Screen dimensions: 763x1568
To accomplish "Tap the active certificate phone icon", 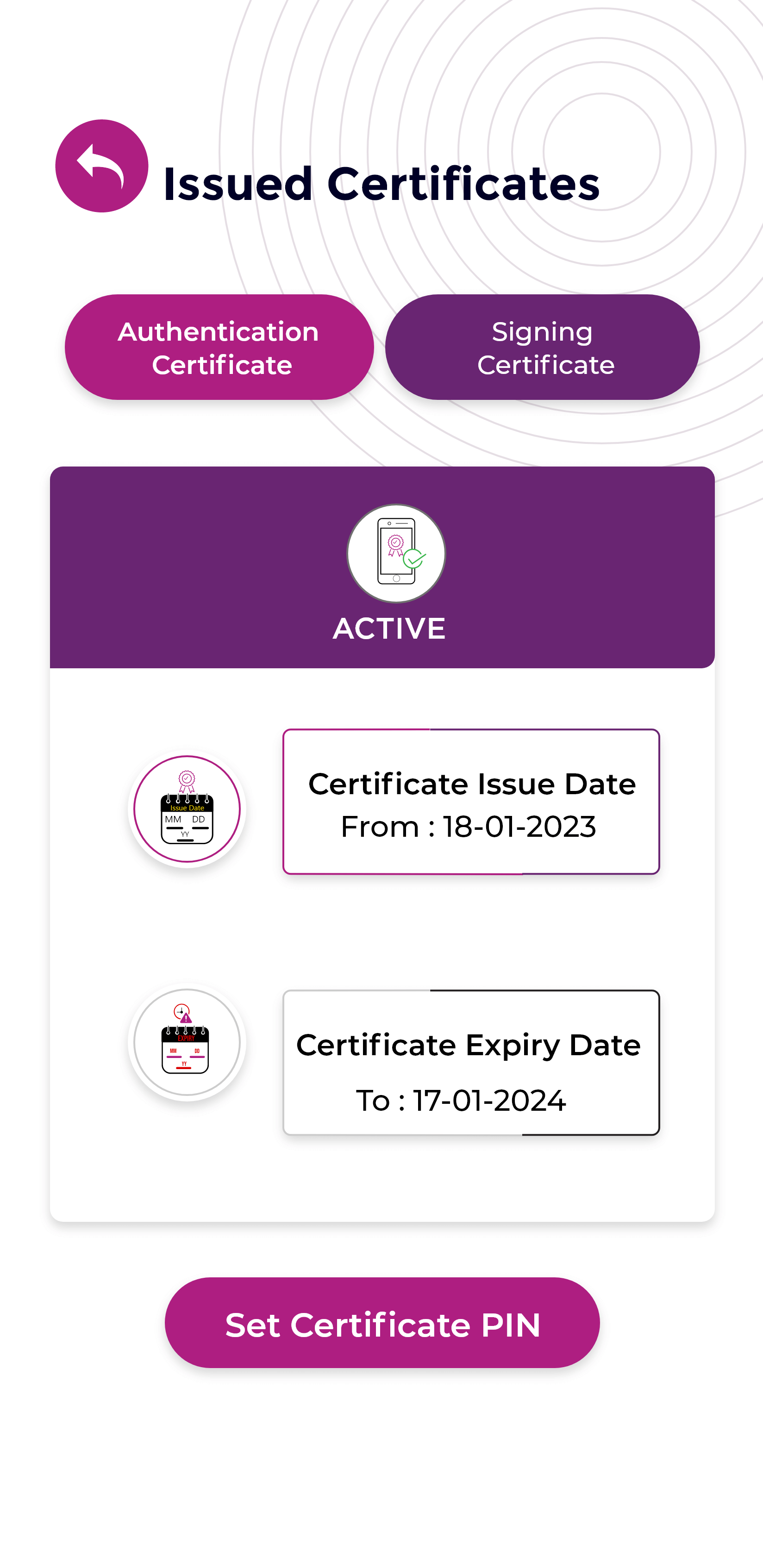I will (x=396, y=553).
